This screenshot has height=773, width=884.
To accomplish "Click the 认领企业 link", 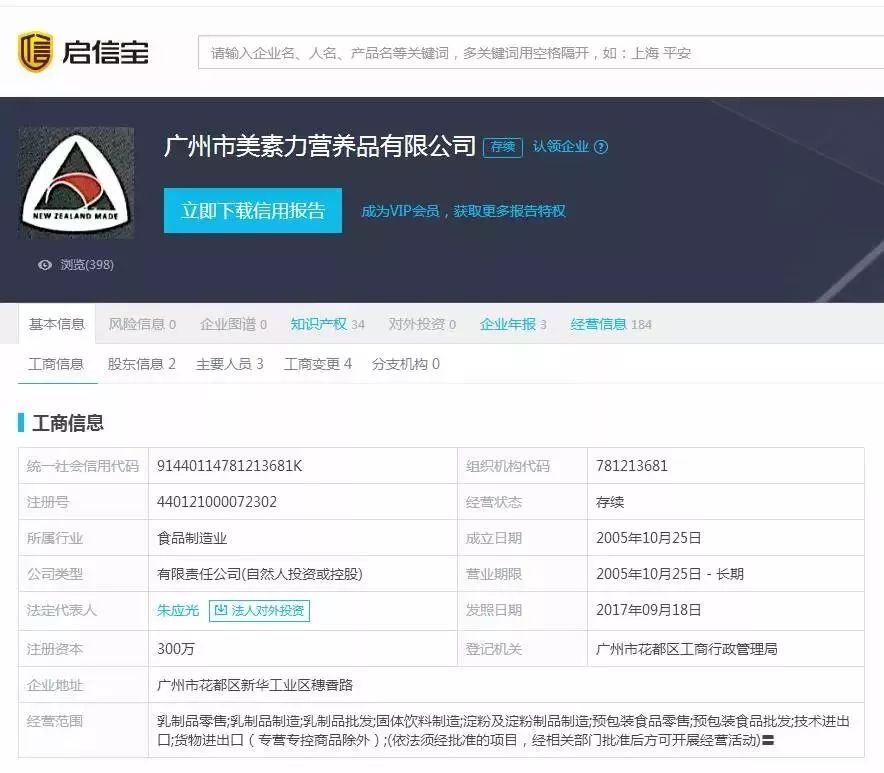I will pos(560,147).
